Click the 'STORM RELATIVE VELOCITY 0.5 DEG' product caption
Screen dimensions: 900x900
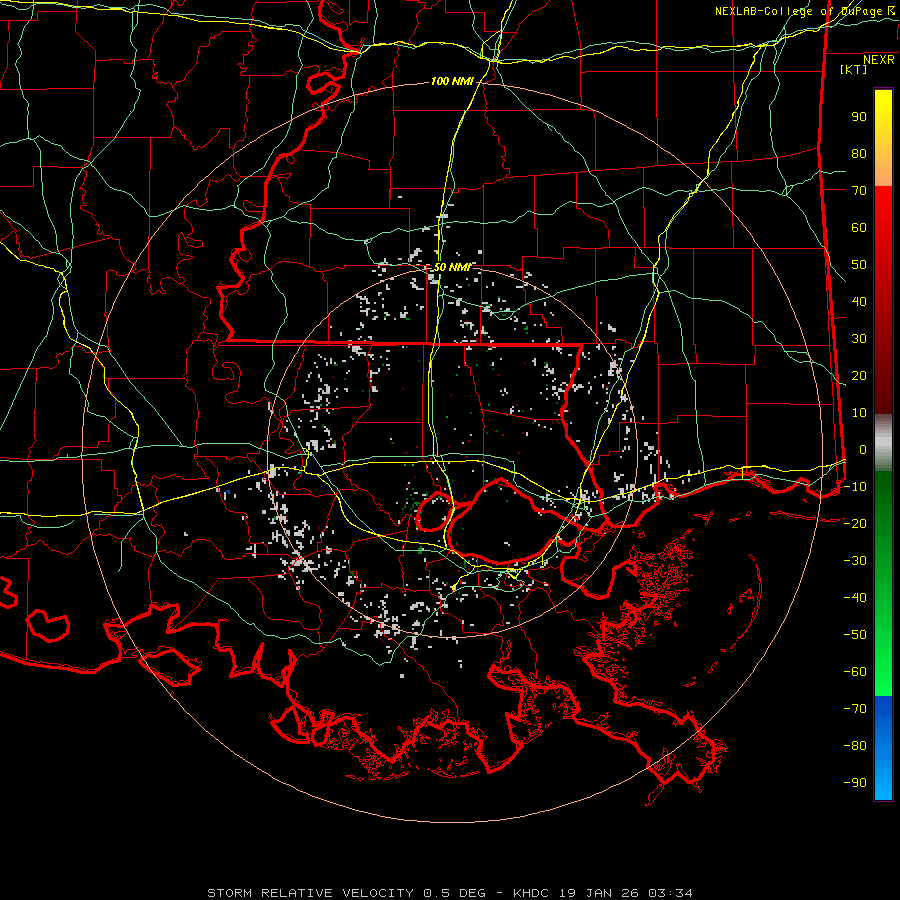click(346, 893)
